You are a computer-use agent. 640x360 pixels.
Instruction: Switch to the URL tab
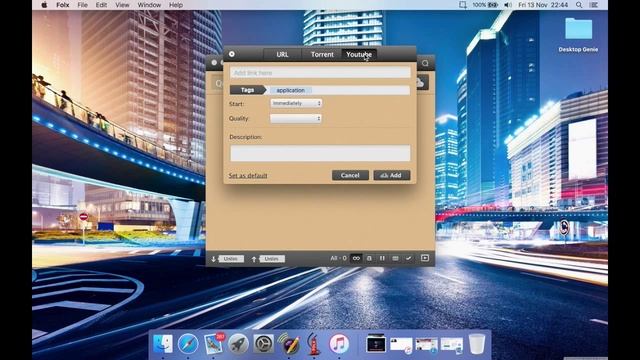click(282, 54)
